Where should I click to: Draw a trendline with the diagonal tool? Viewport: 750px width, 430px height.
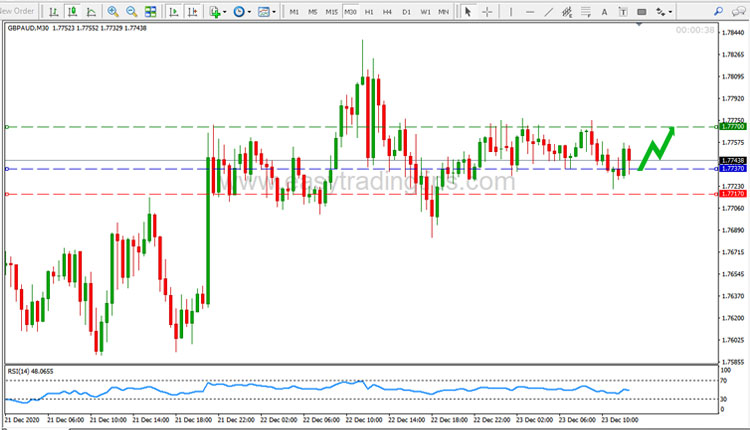click(549, 11)
